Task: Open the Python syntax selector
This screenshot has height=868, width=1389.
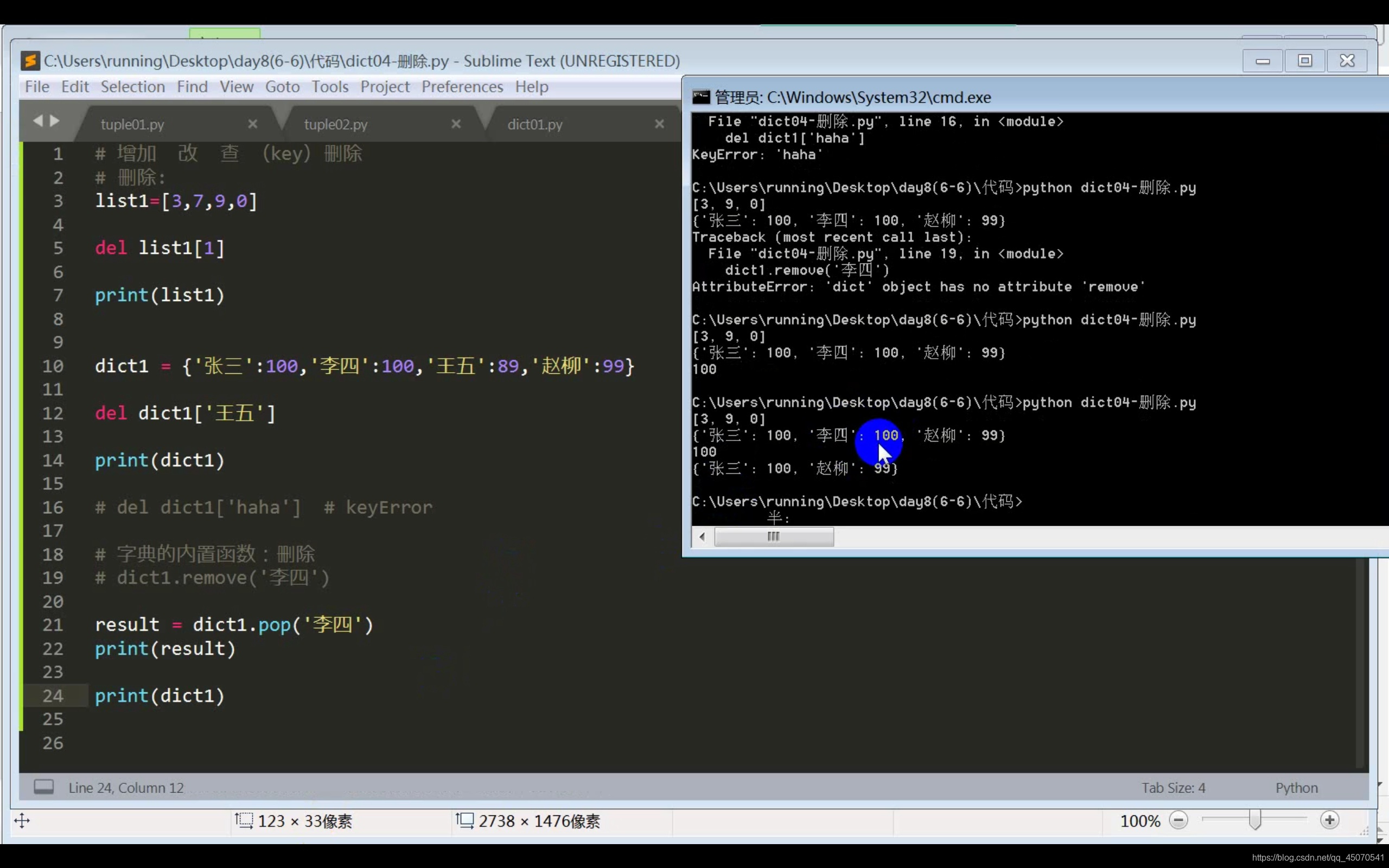Action: [1297, 788]
